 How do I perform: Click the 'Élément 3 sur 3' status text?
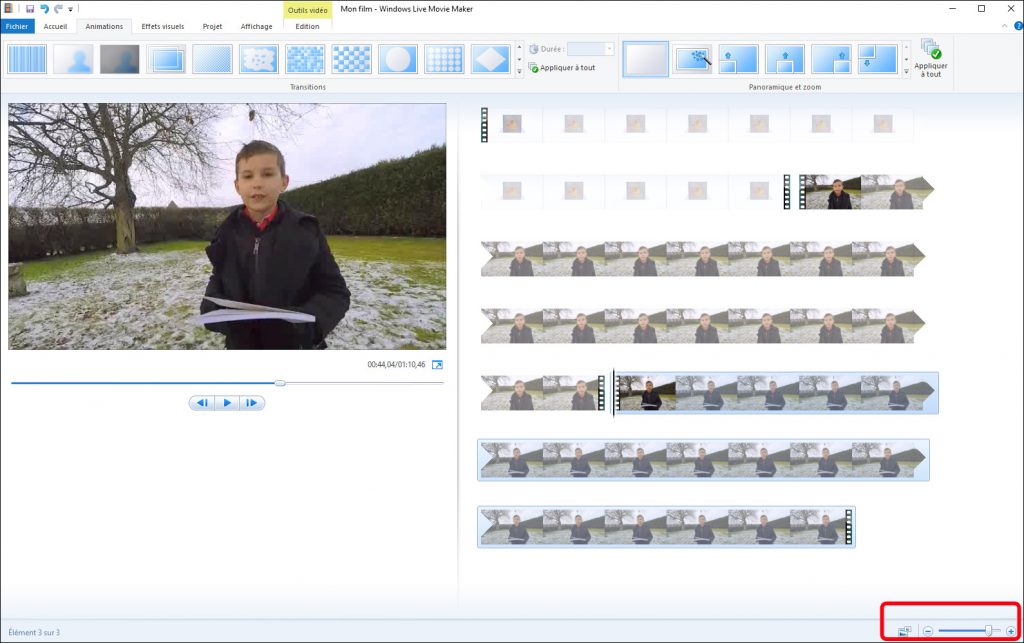pyautogui.click(x=34, y=632)
